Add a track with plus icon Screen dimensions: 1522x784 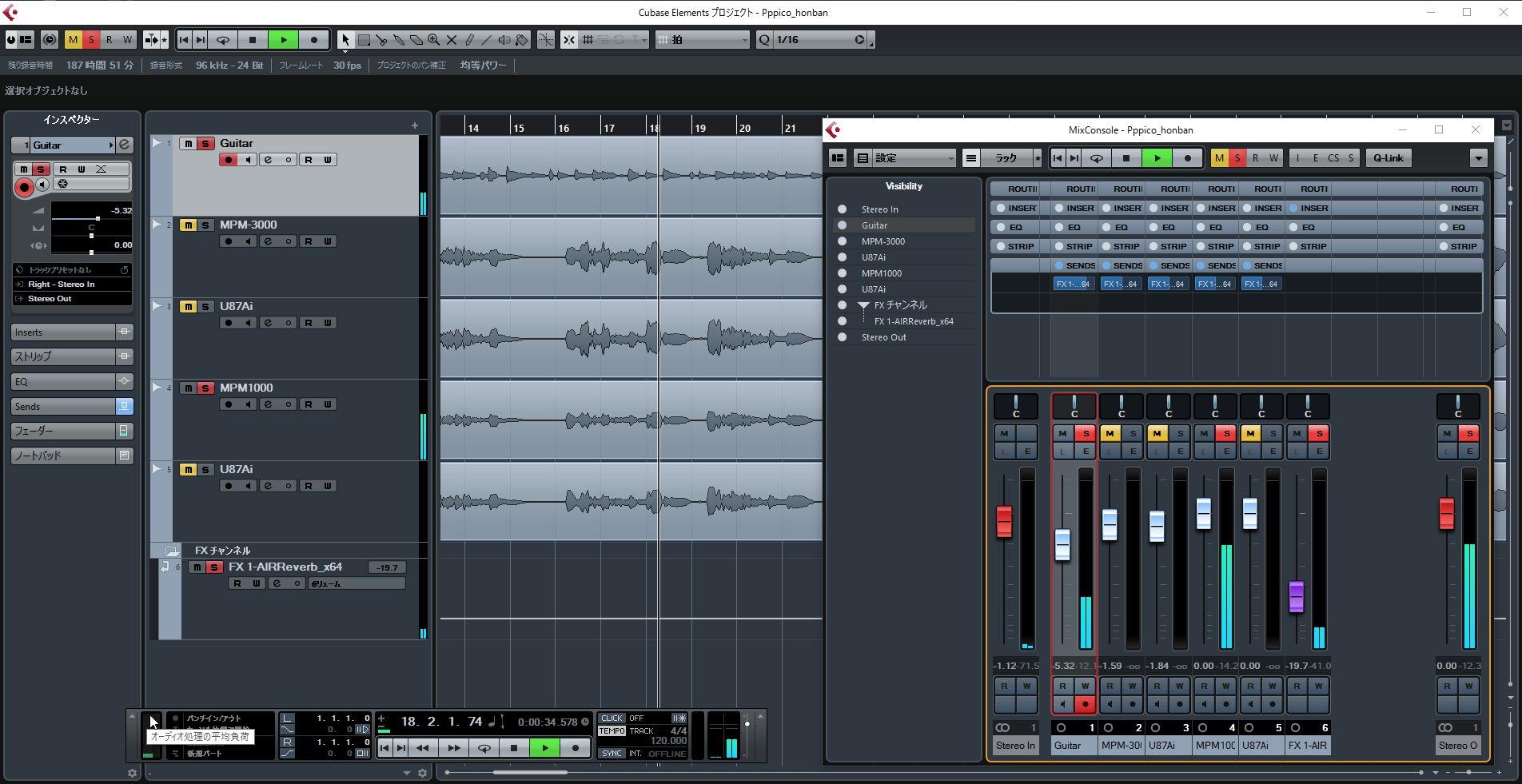(x=415, y=125)
